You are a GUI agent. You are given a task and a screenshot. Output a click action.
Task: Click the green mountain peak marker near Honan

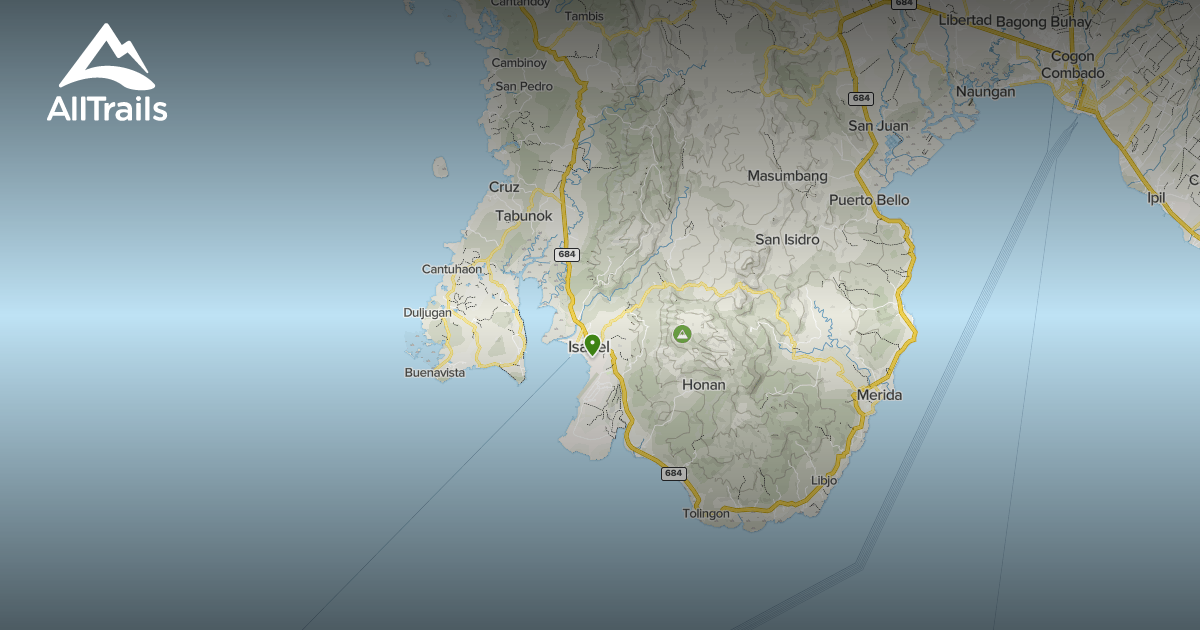point(681,336)
